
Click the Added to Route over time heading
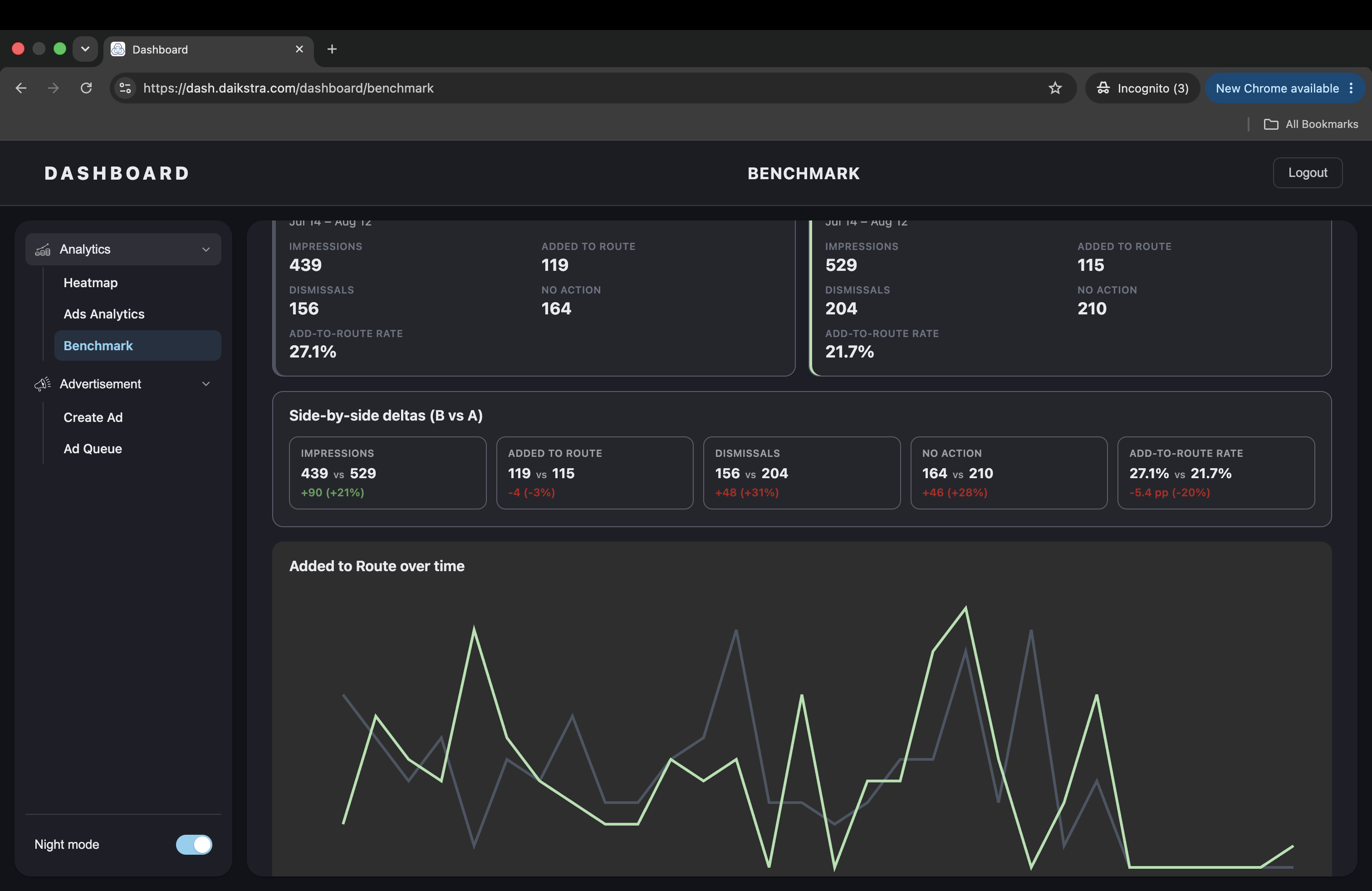pyautogui.click(x=377, y=567)
